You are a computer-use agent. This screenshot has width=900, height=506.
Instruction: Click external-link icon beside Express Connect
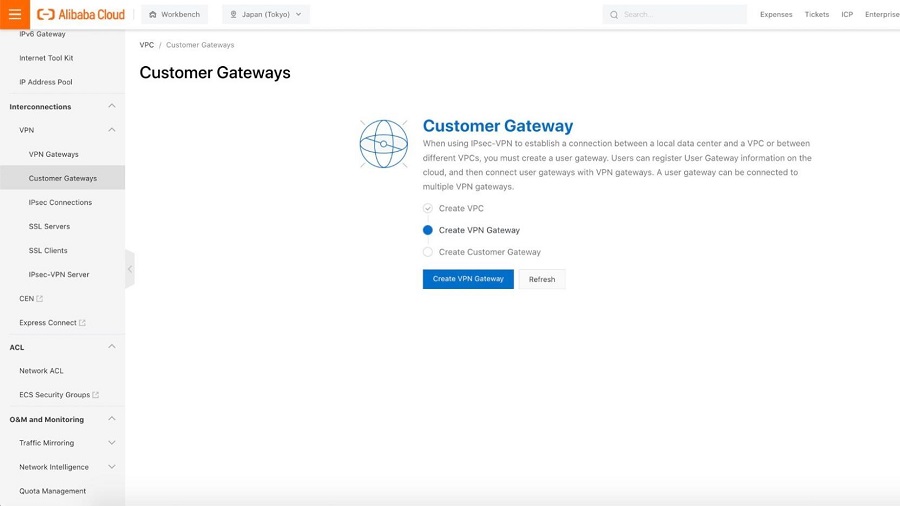(82, 323)
